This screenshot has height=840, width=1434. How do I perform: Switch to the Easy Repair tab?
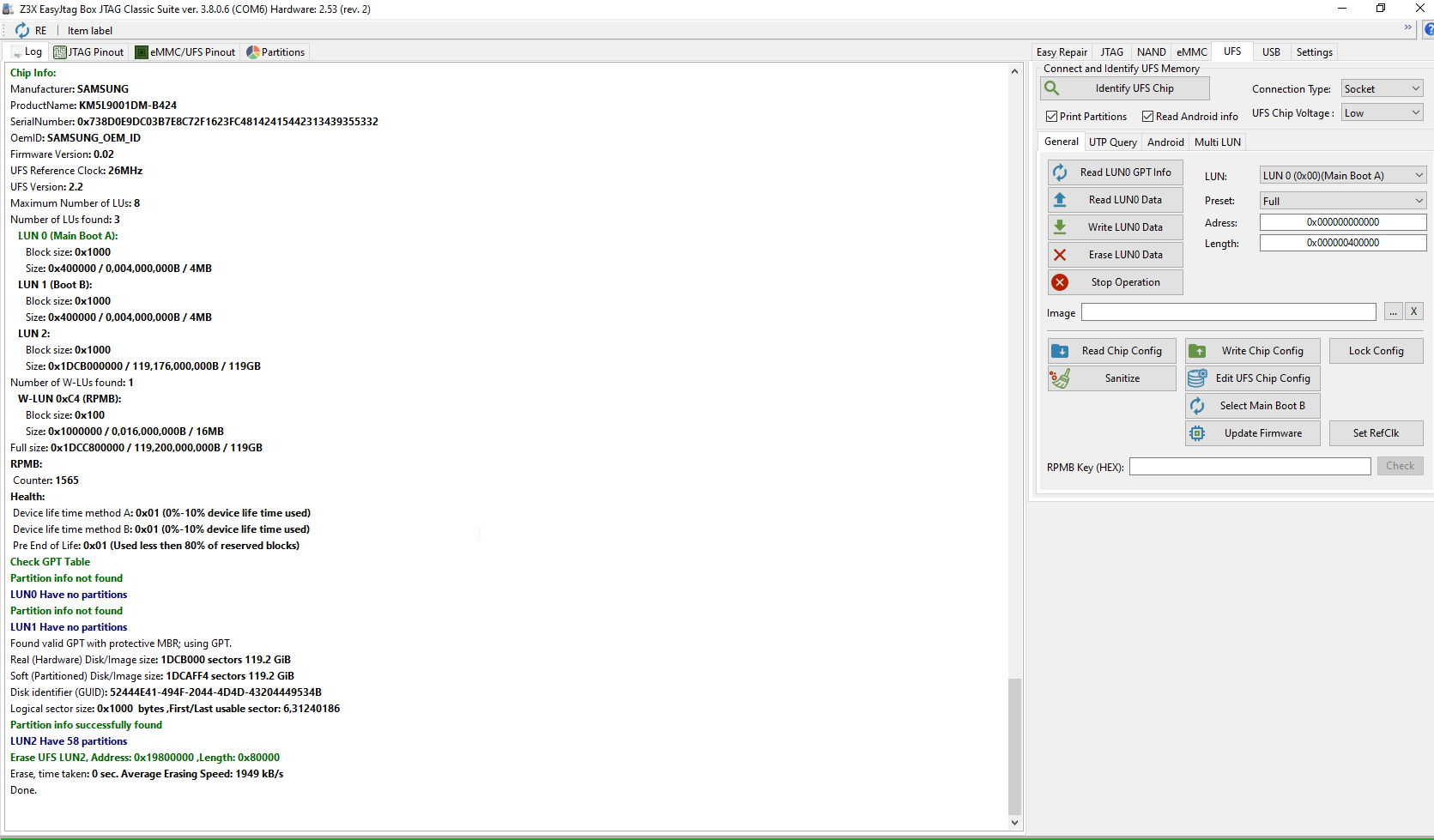[x=1062, y=52]
